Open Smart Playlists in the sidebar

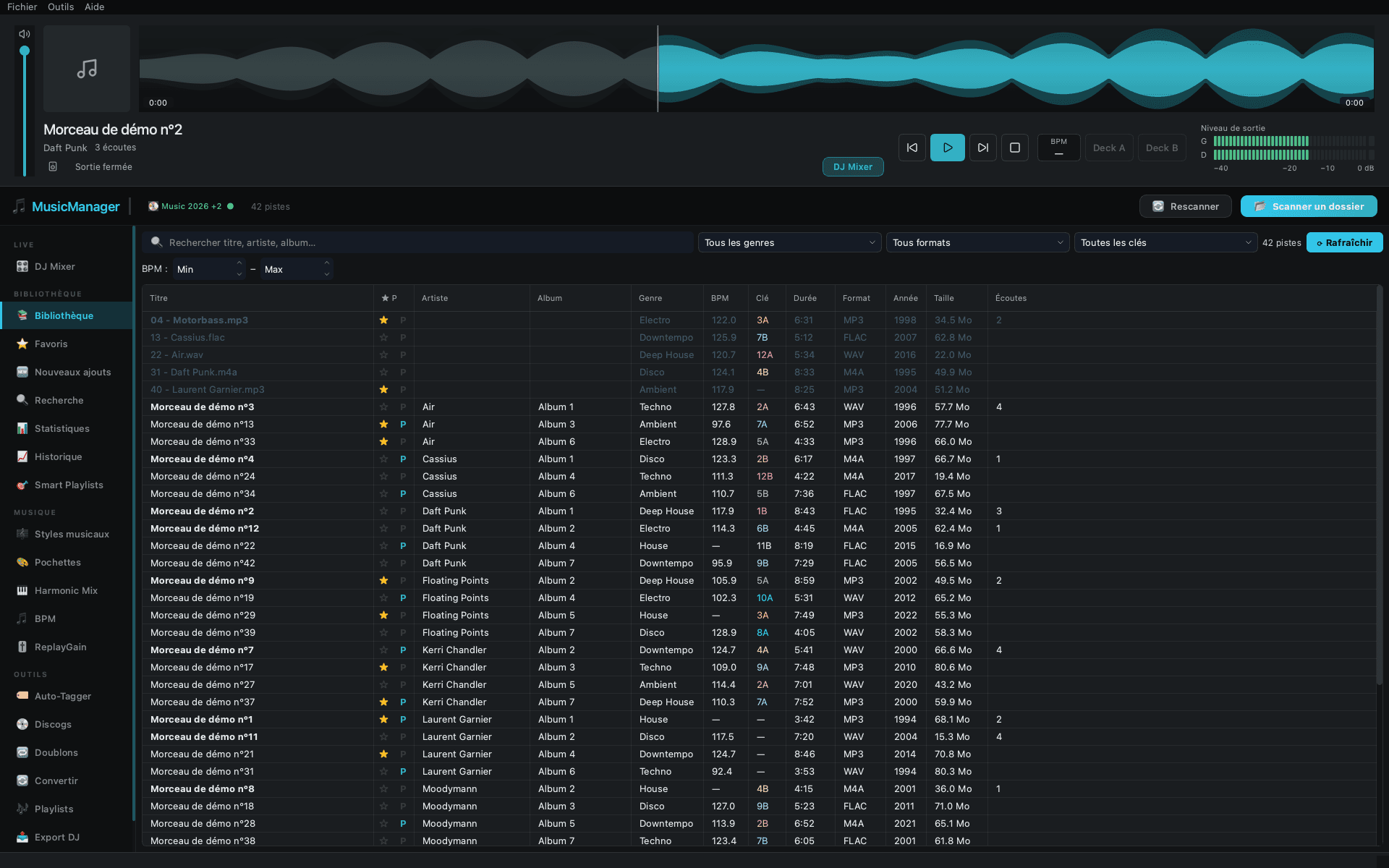(67, 485)
